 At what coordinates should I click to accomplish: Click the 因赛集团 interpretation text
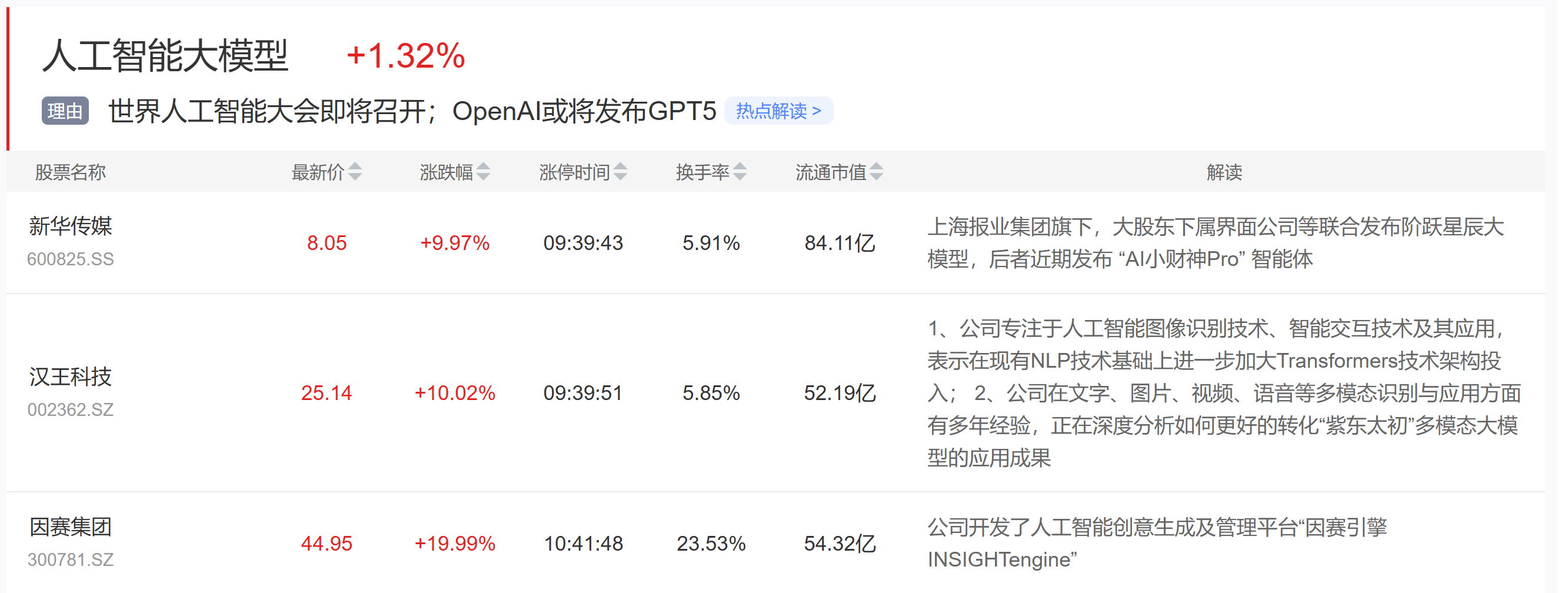1157,543
